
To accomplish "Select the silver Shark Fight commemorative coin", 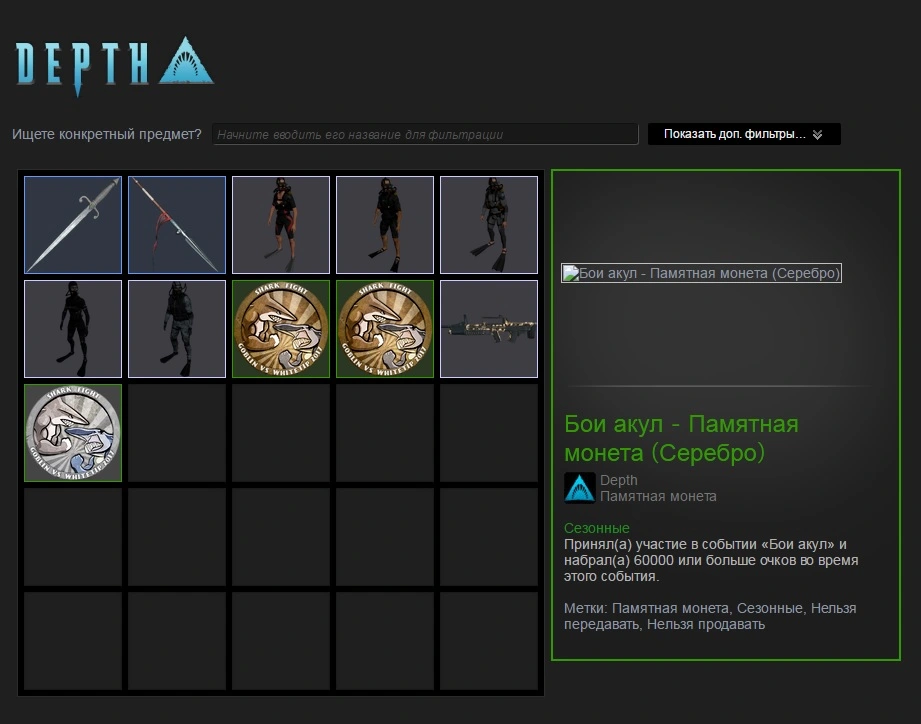I will coord(73,433).
